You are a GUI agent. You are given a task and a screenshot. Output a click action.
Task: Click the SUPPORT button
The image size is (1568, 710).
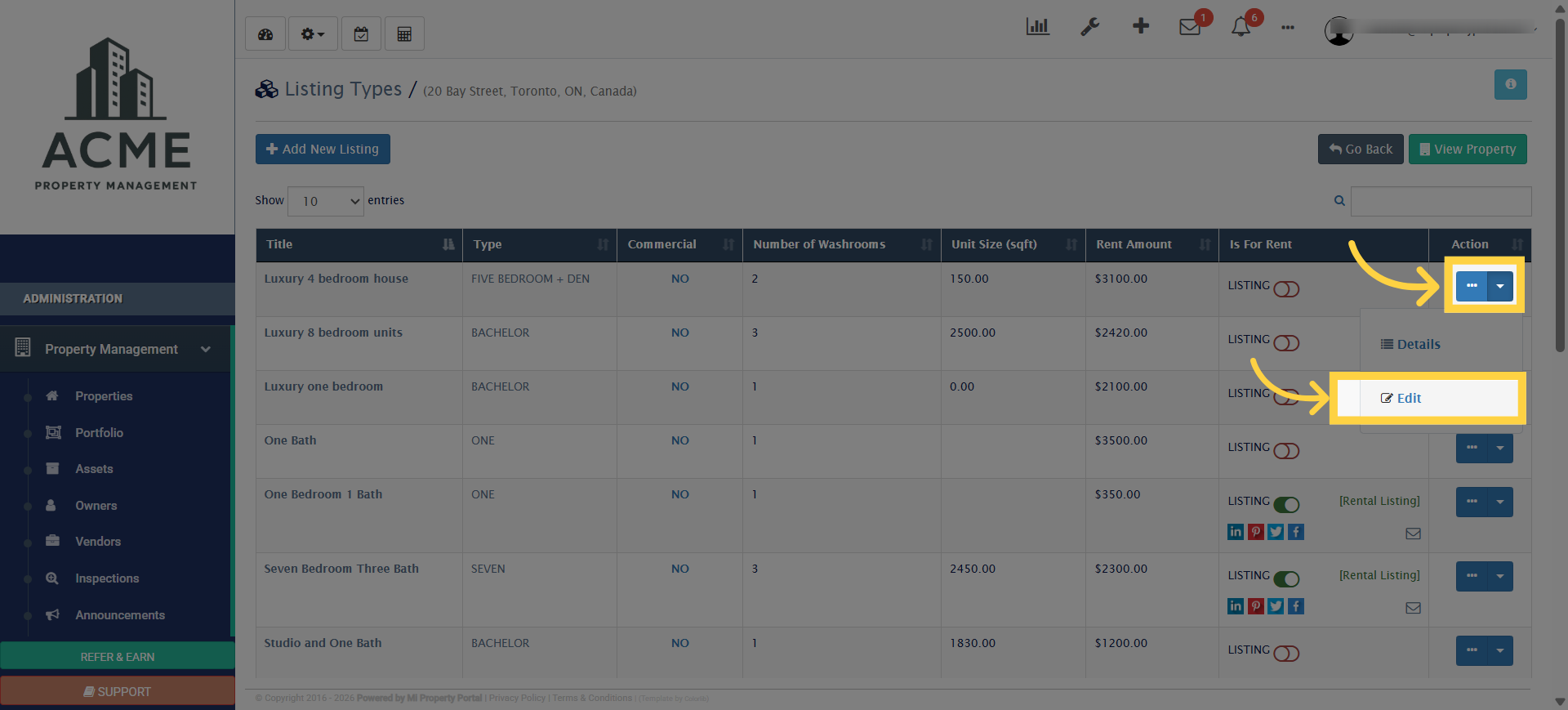(x=118, y=691)
